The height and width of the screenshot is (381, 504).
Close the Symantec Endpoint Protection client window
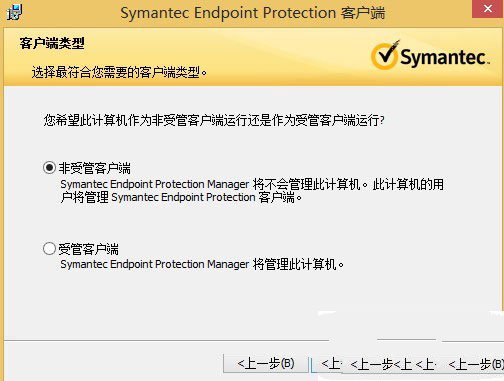pos(488,9)
